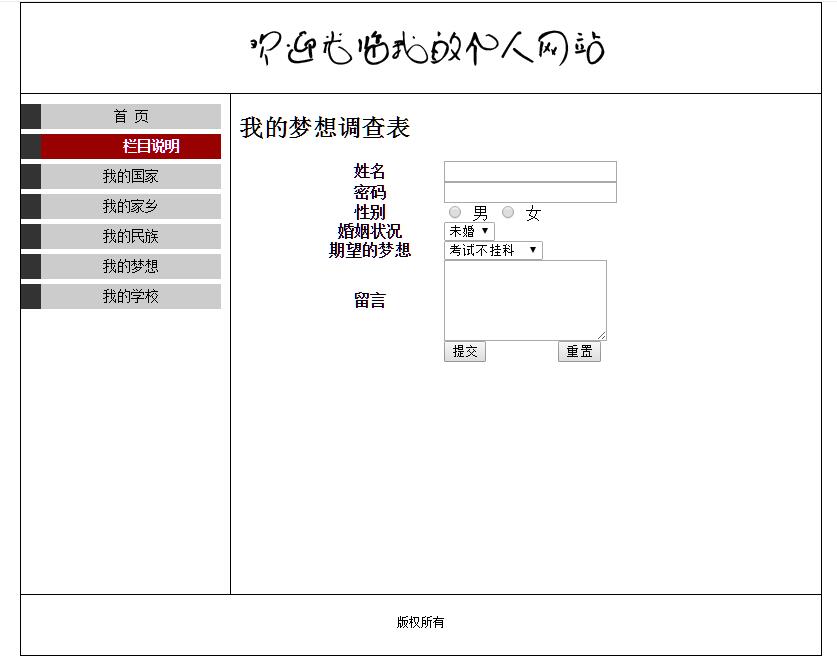The height and width of the screenshot is (666, 837).
Task: Select the 栏目说明 menu item
Action: coord(131,147)
